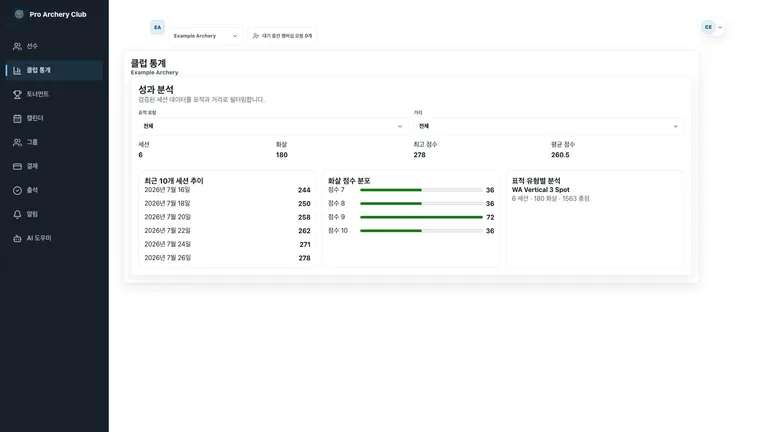Image resolution: width=768 pixels, height=432 pixels.
Task: Click the 화살 점수 분포 heading
Action: click(x=349, y=181)
